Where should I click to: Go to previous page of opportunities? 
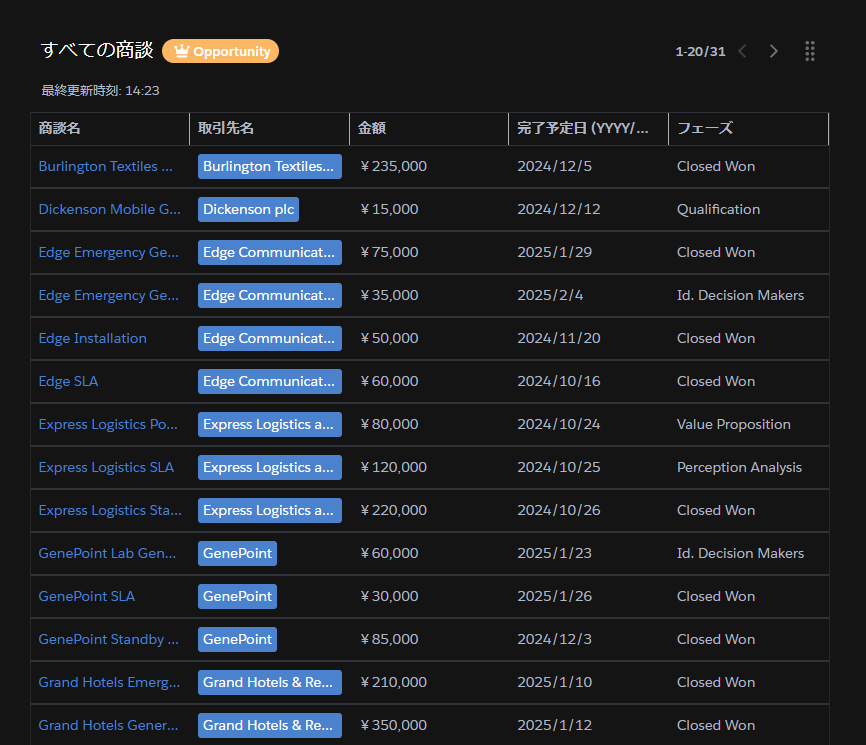click(742, 51)
